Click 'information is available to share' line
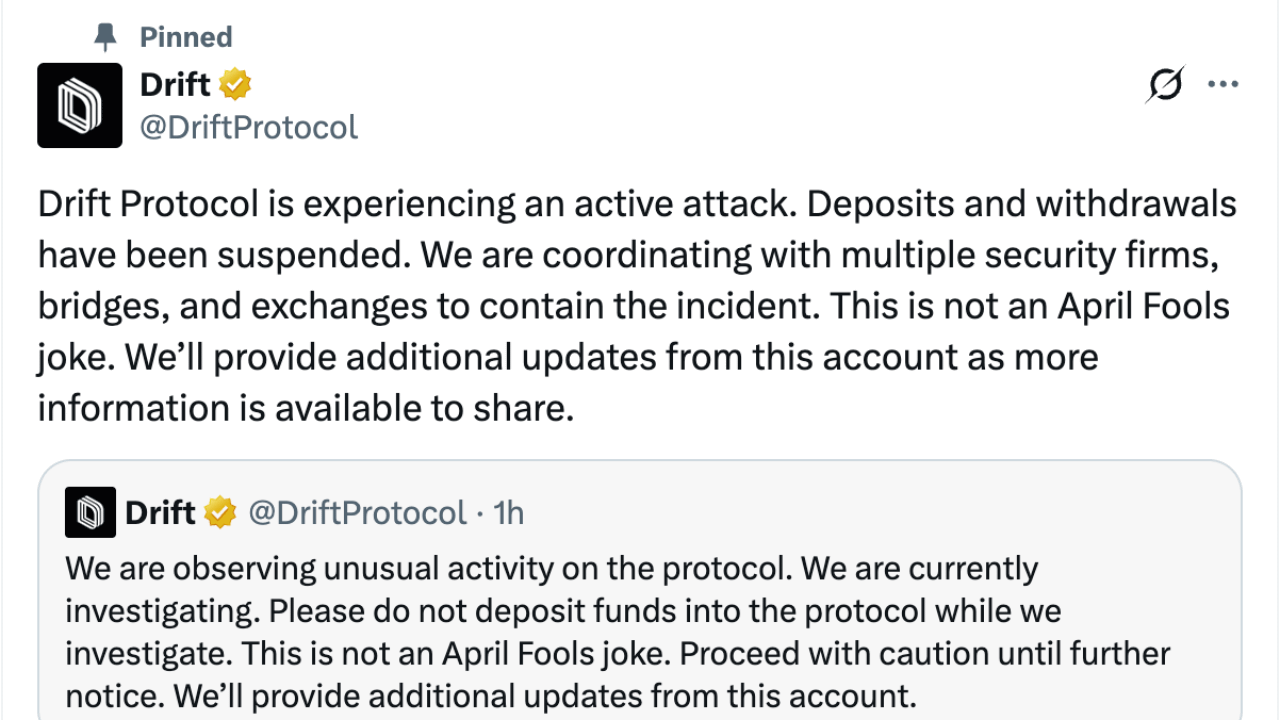 click(x=306, y=408)
